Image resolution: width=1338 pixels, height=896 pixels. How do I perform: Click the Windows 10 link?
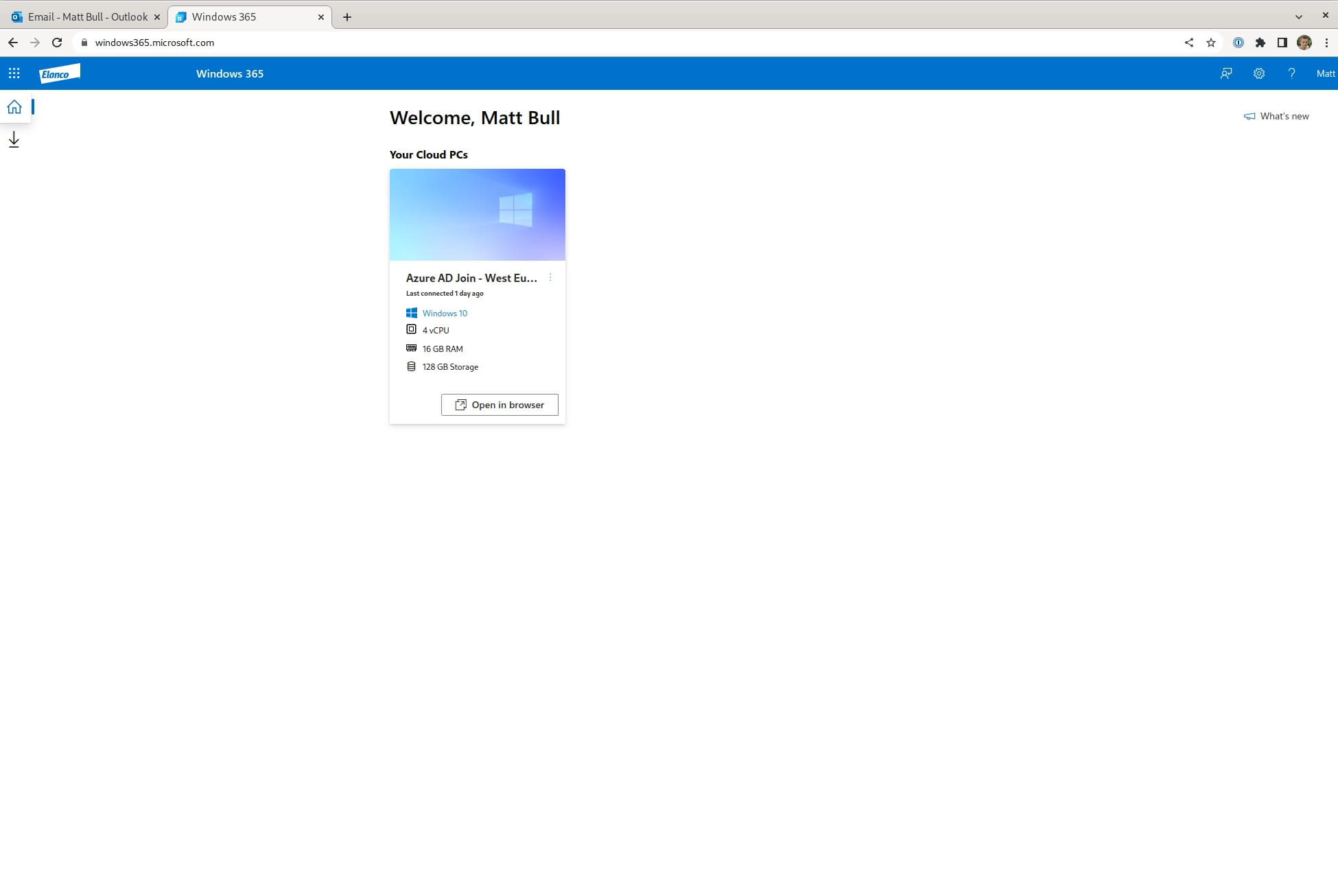pyautogui.click(x=445, y=313)
